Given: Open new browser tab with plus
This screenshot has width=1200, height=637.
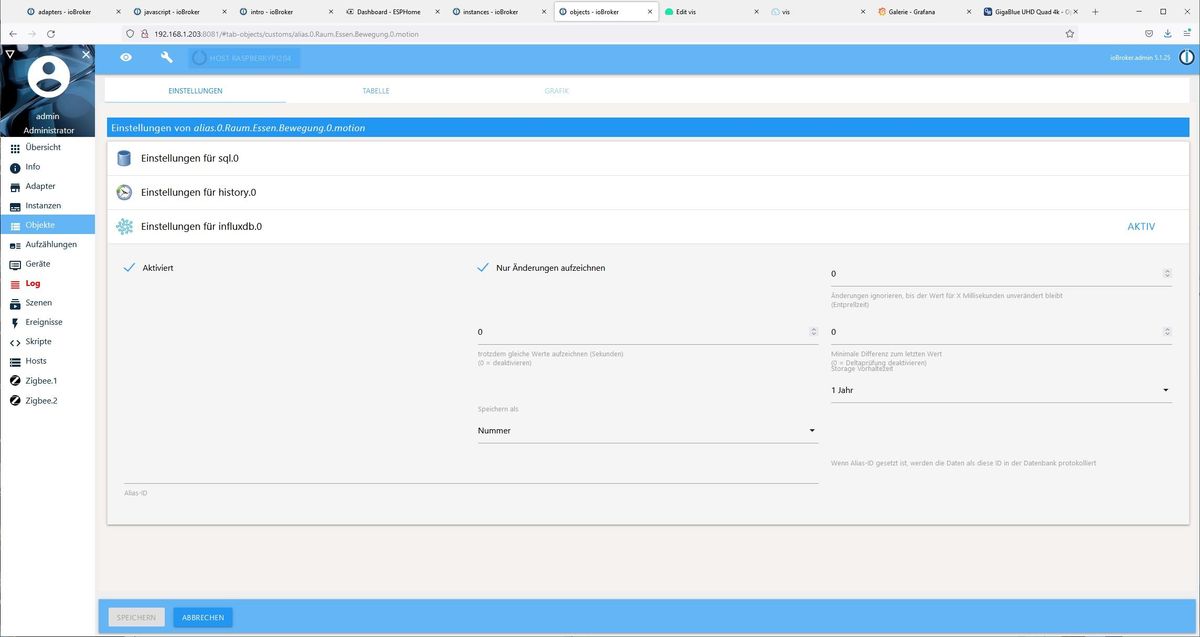Looking at the screenshot, I should click(1095, 11).
